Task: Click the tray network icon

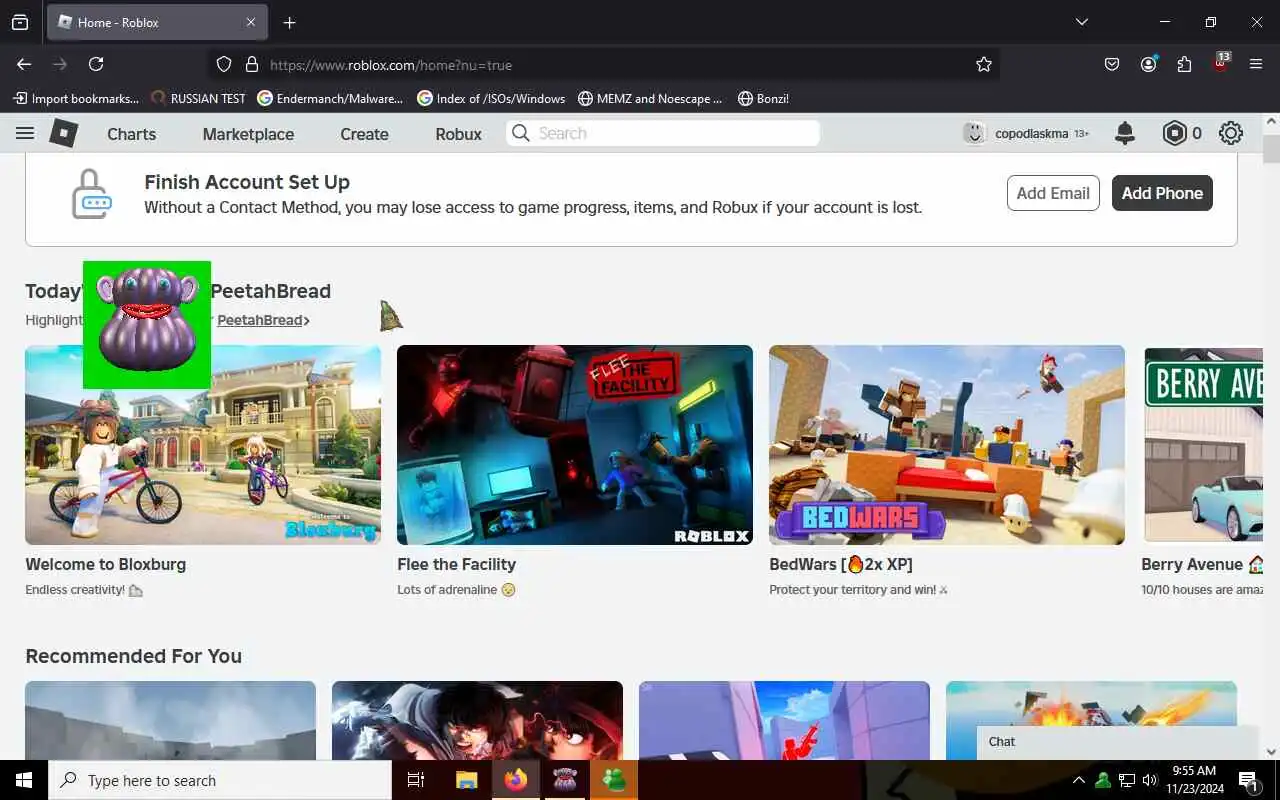Action: [1126, 780]
